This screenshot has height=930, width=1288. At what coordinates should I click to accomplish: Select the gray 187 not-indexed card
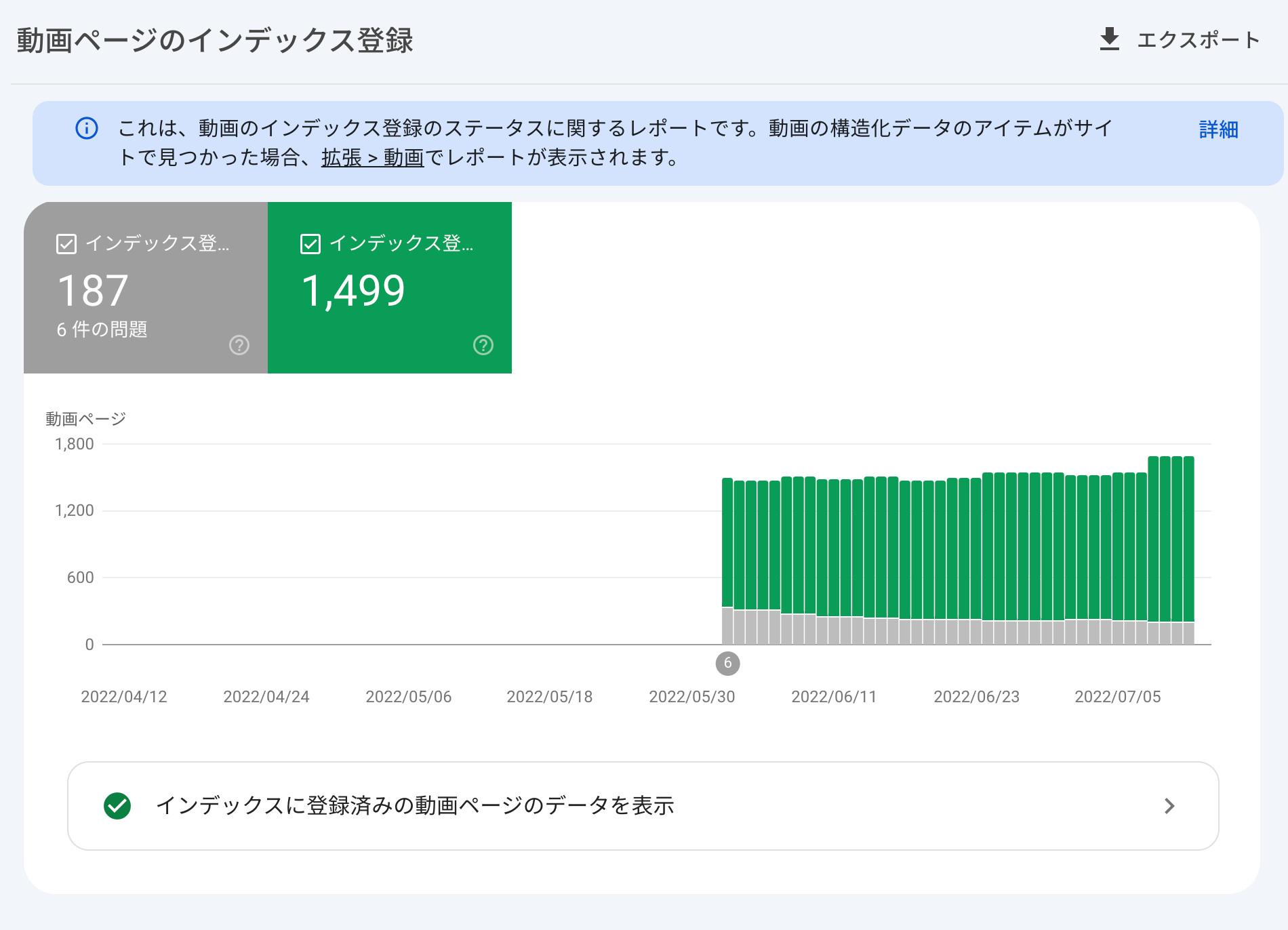(x=146, y=287)
